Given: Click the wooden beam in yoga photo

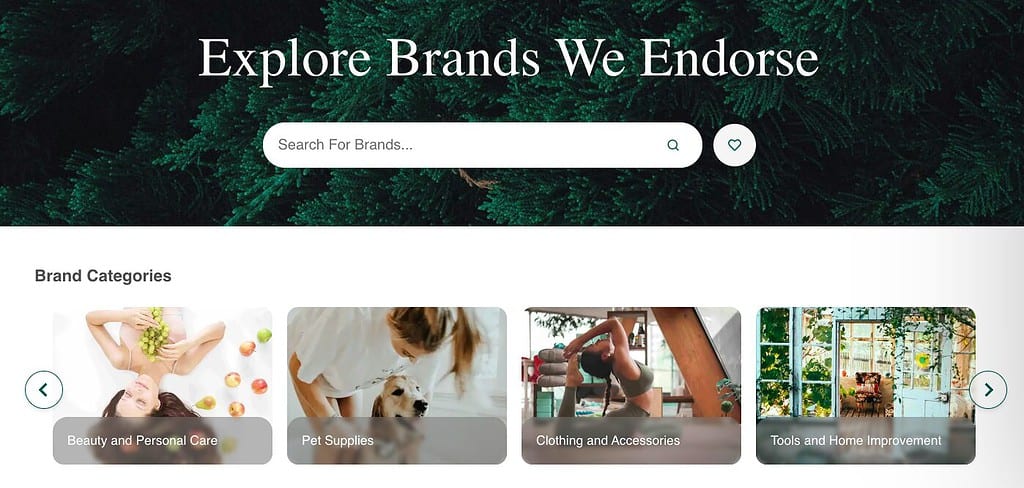Looking at the screenshot, I should pos(692,359).
